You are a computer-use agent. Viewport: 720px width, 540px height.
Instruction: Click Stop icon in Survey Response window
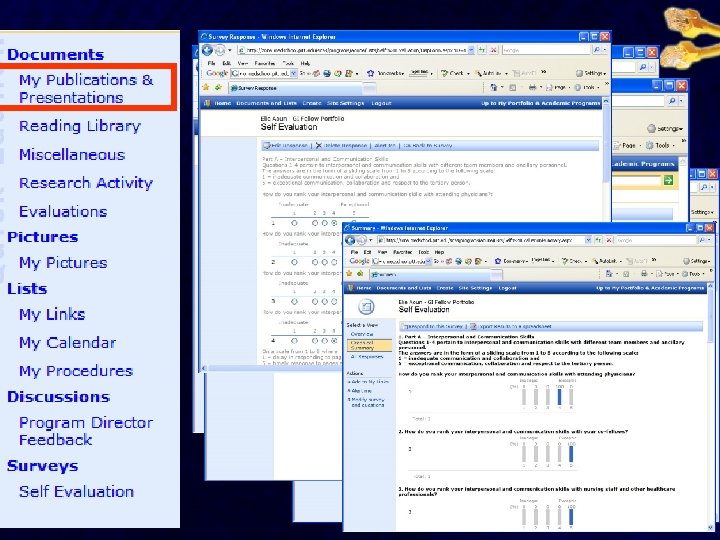click(x=494, y=50)
